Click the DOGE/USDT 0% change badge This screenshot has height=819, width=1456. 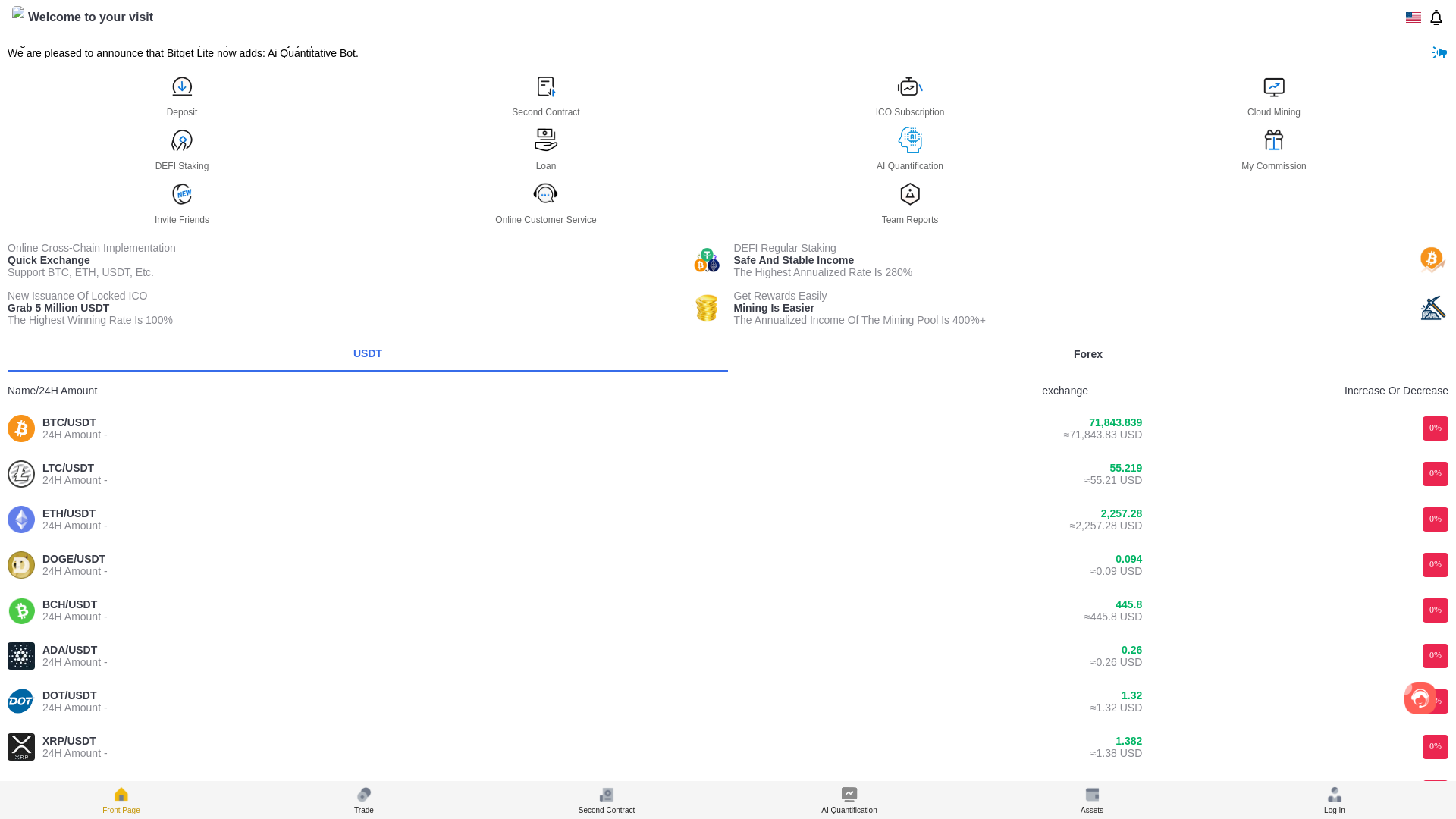(1436, 565)
